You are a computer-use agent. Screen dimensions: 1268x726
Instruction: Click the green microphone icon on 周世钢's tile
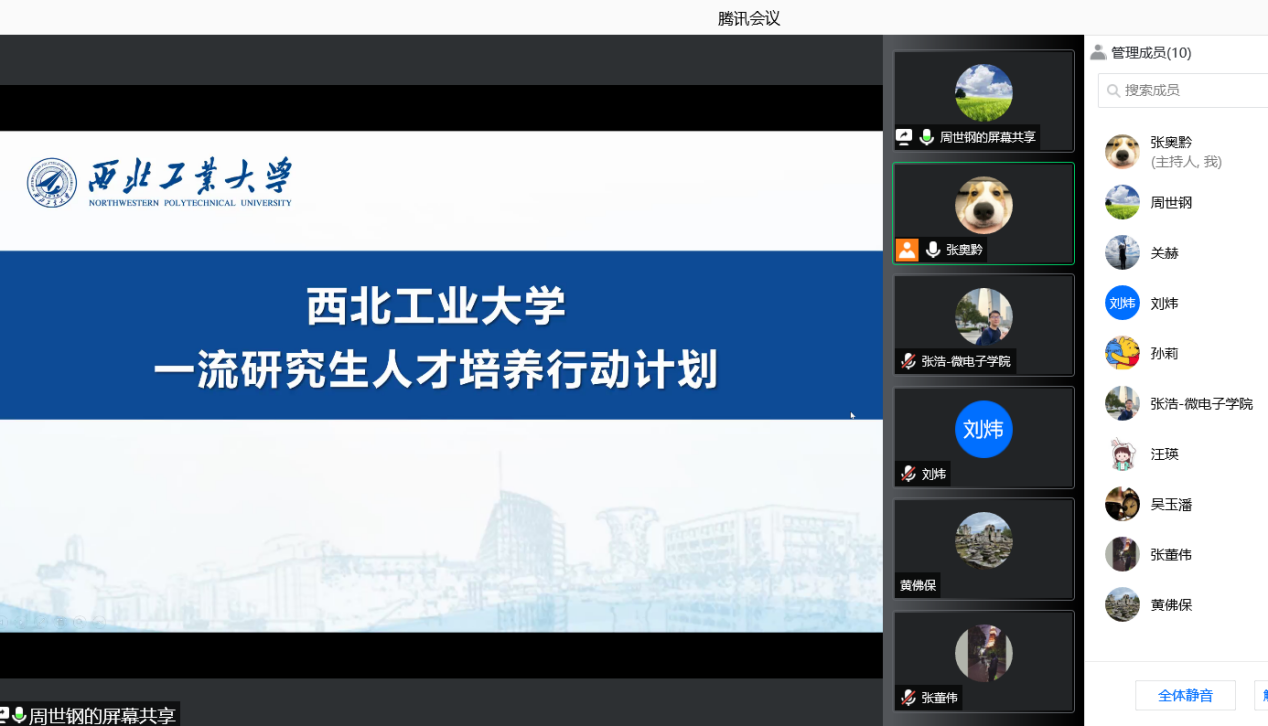(927, 137)
